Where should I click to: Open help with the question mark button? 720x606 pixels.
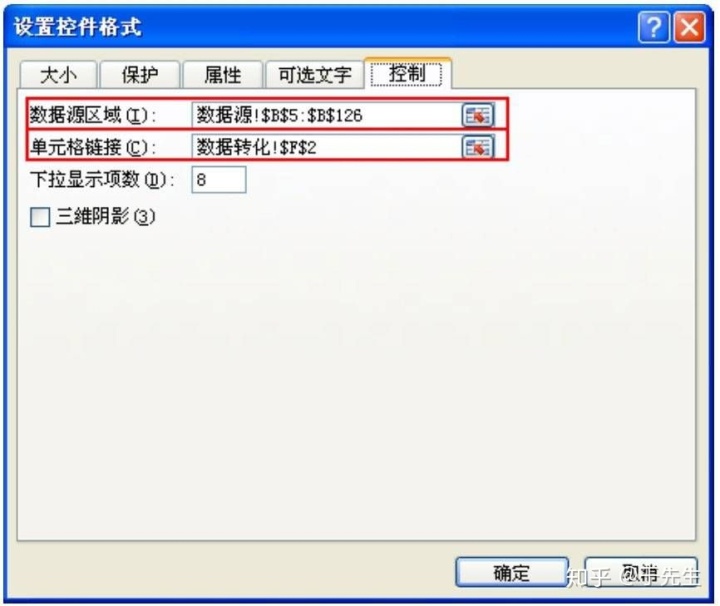[x=653, y=27]
